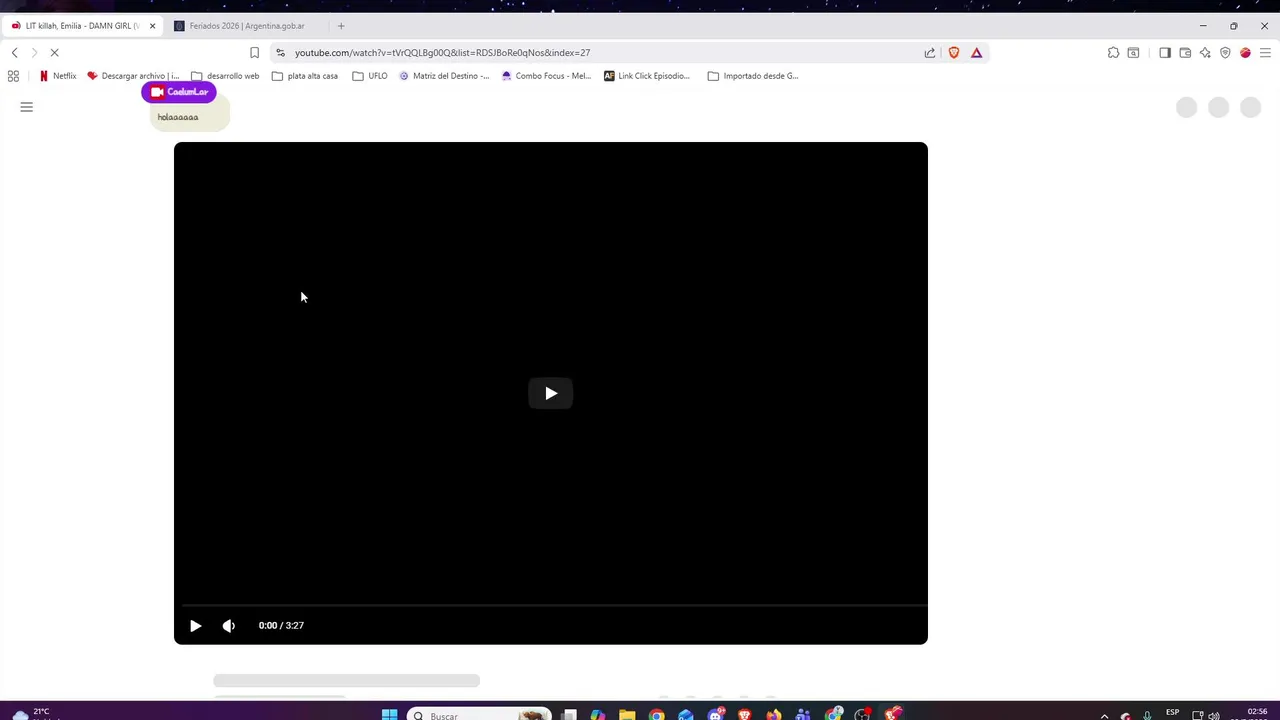Open the Windows Start menu
The image size is (1280, 720).
(389, 715)
